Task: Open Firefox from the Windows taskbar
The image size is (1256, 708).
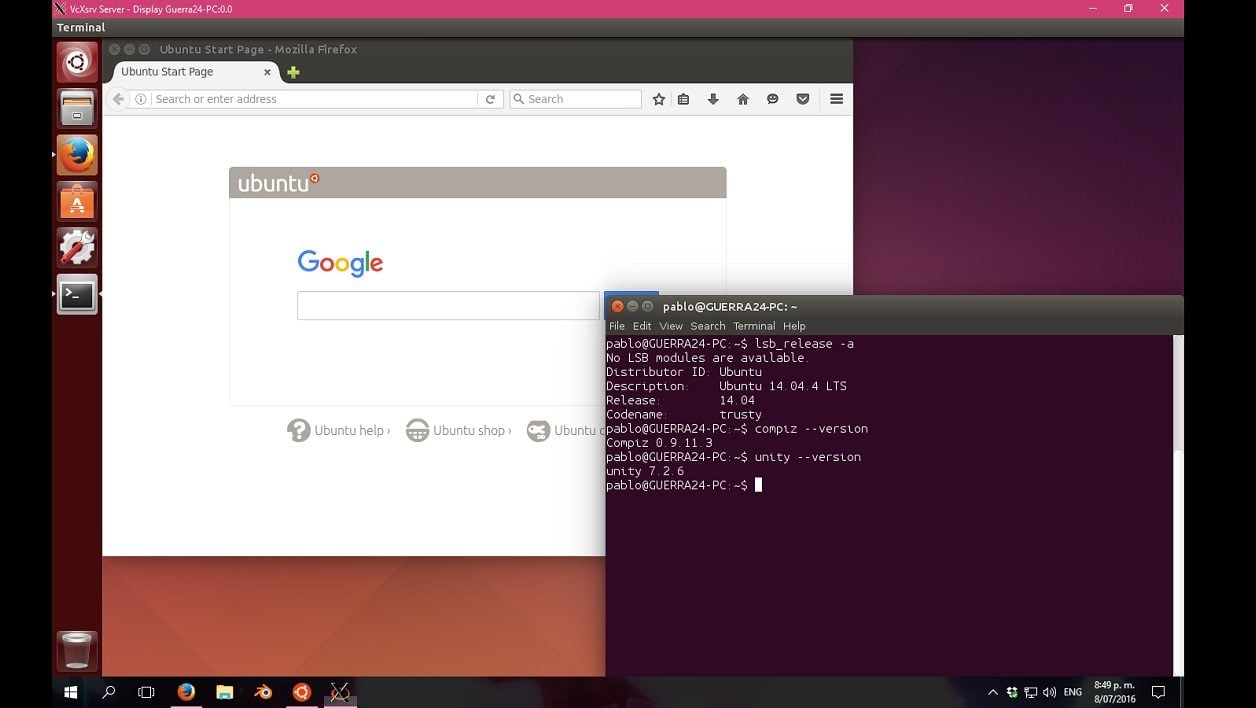Action: pyautogui.click(x=186, y=692)
